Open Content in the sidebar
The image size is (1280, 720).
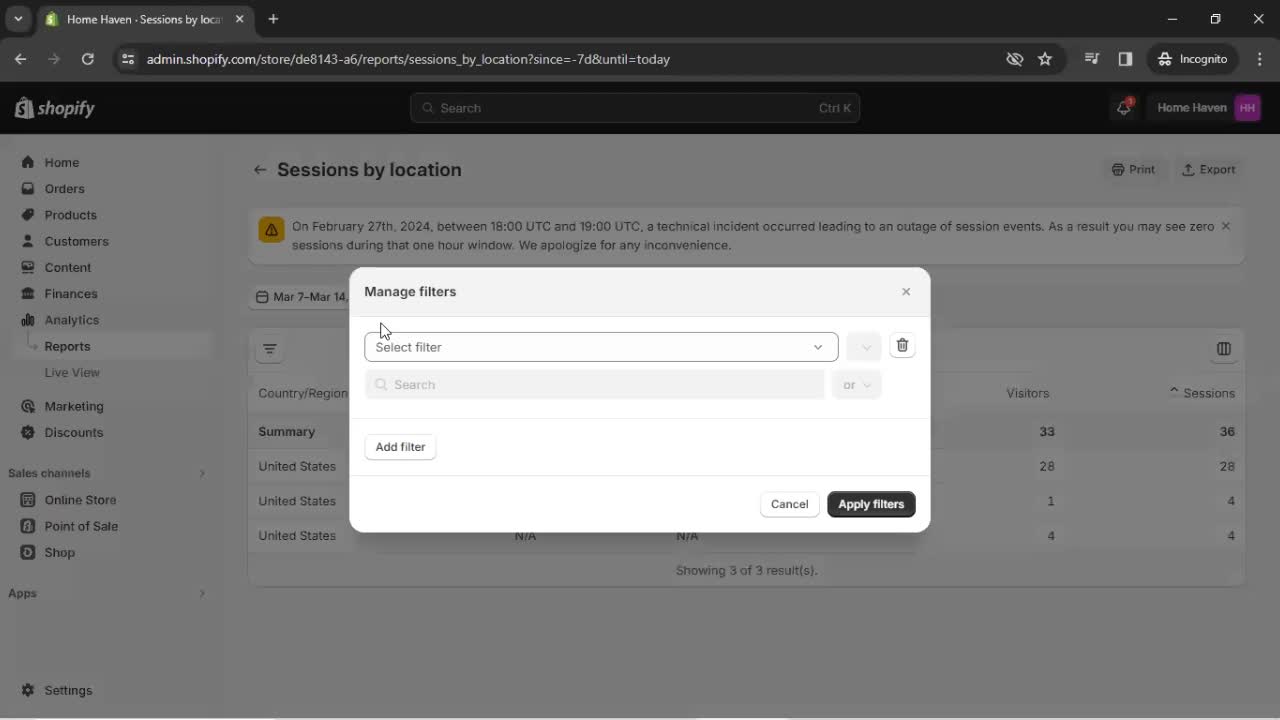click(x=67, y=267)
